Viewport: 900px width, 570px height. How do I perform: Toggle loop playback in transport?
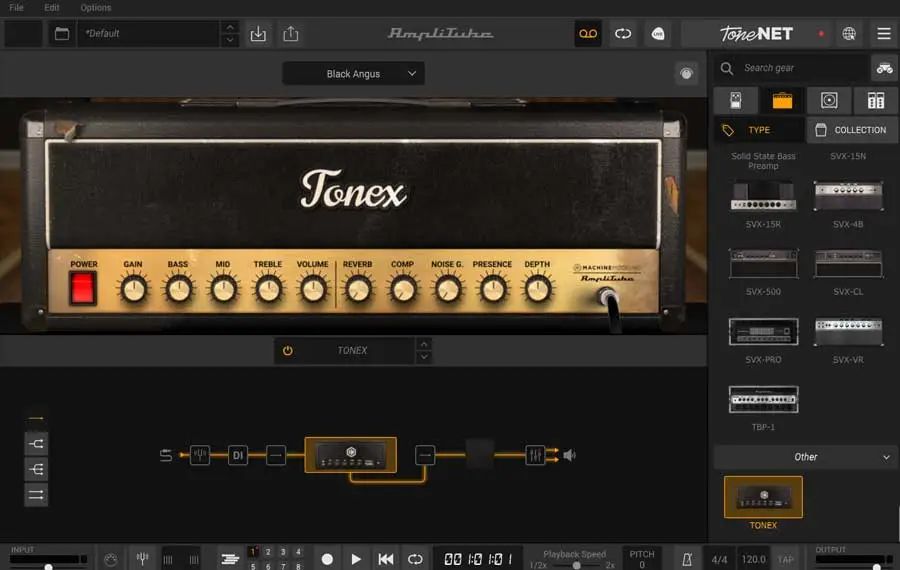point(415,559)
